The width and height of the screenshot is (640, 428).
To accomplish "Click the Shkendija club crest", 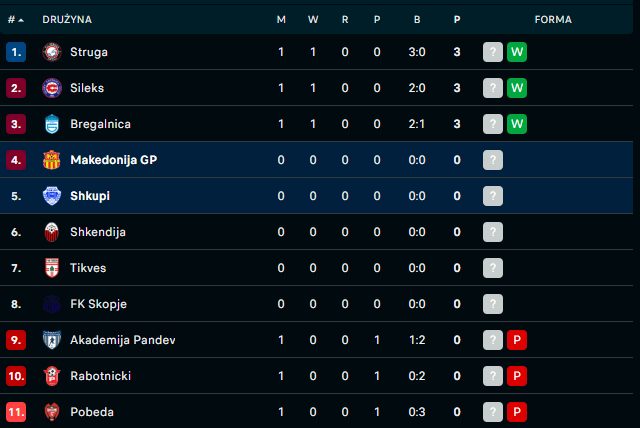I will (52, 232).
